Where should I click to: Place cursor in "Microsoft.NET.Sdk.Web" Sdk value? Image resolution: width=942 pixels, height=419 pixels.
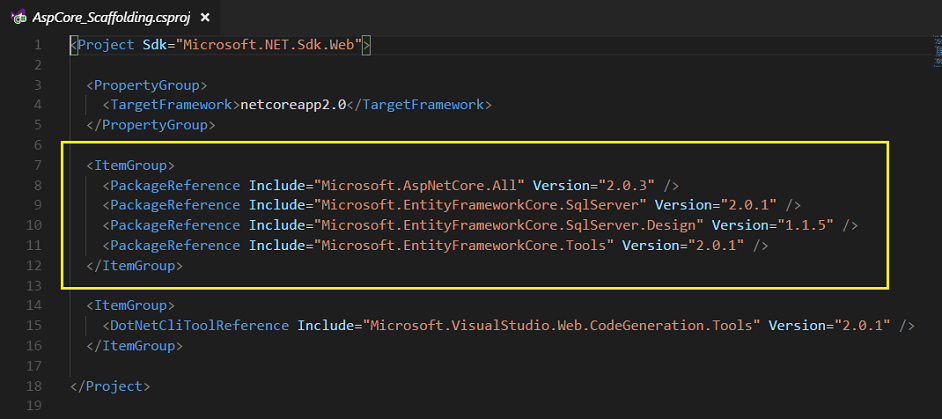tap(269, 45)
